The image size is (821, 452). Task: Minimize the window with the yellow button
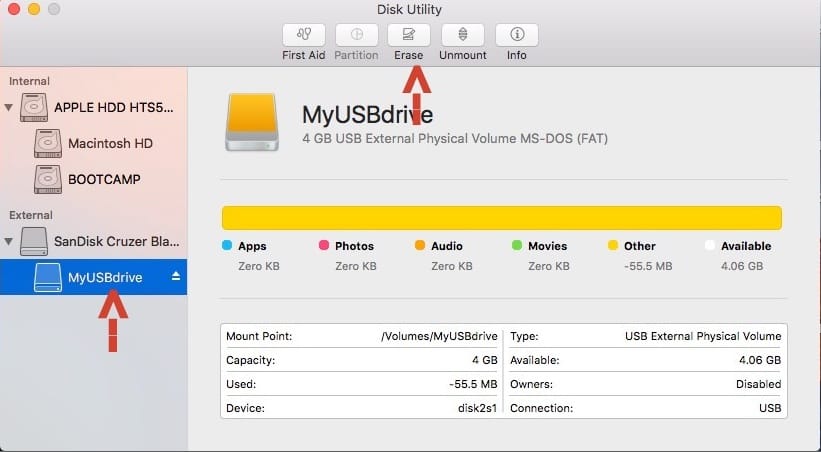coord(34,9)
